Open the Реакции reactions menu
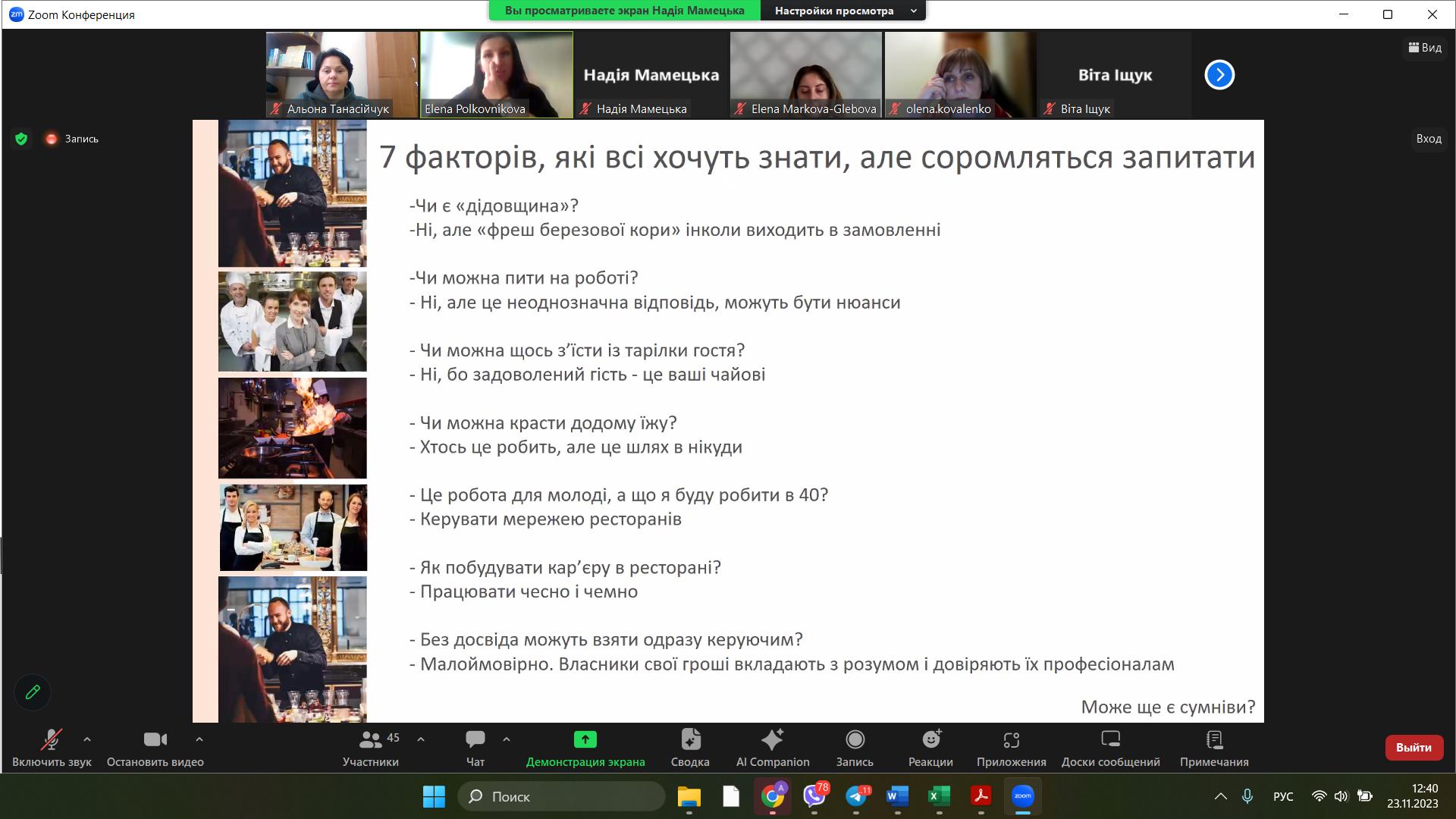Image resolution: width=1456 pixels, height=819 pixels. [x=930, y=748]
